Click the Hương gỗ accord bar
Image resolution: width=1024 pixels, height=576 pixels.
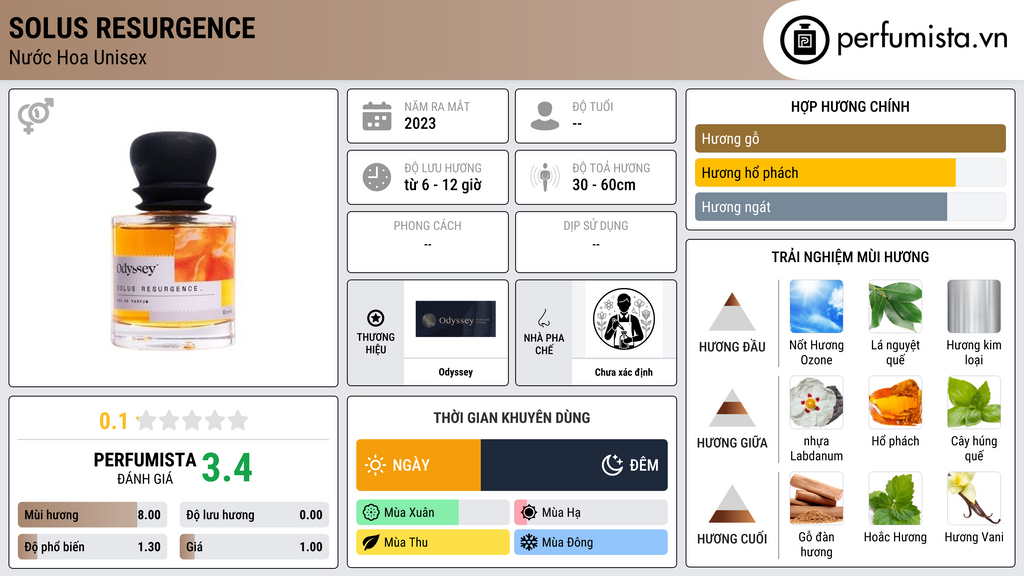tap(850, 138)
